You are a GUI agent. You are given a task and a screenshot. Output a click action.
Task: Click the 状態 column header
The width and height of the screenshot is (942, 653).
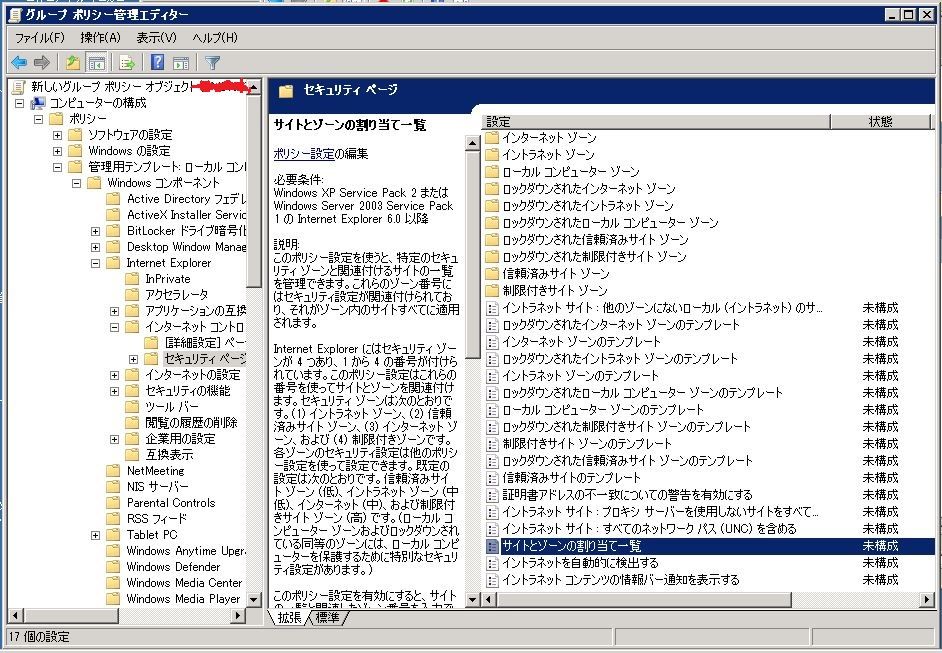pyautogui.click(x=880, y=121)
